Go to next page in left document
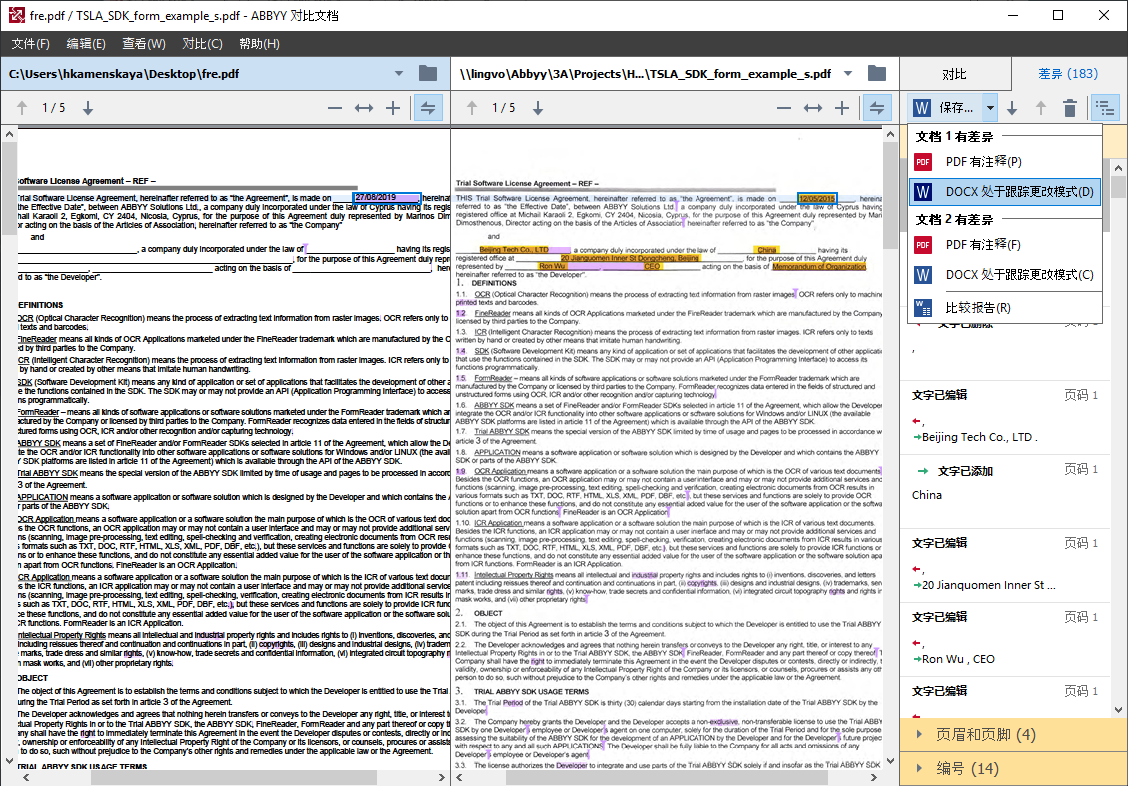 click(88, 108)
